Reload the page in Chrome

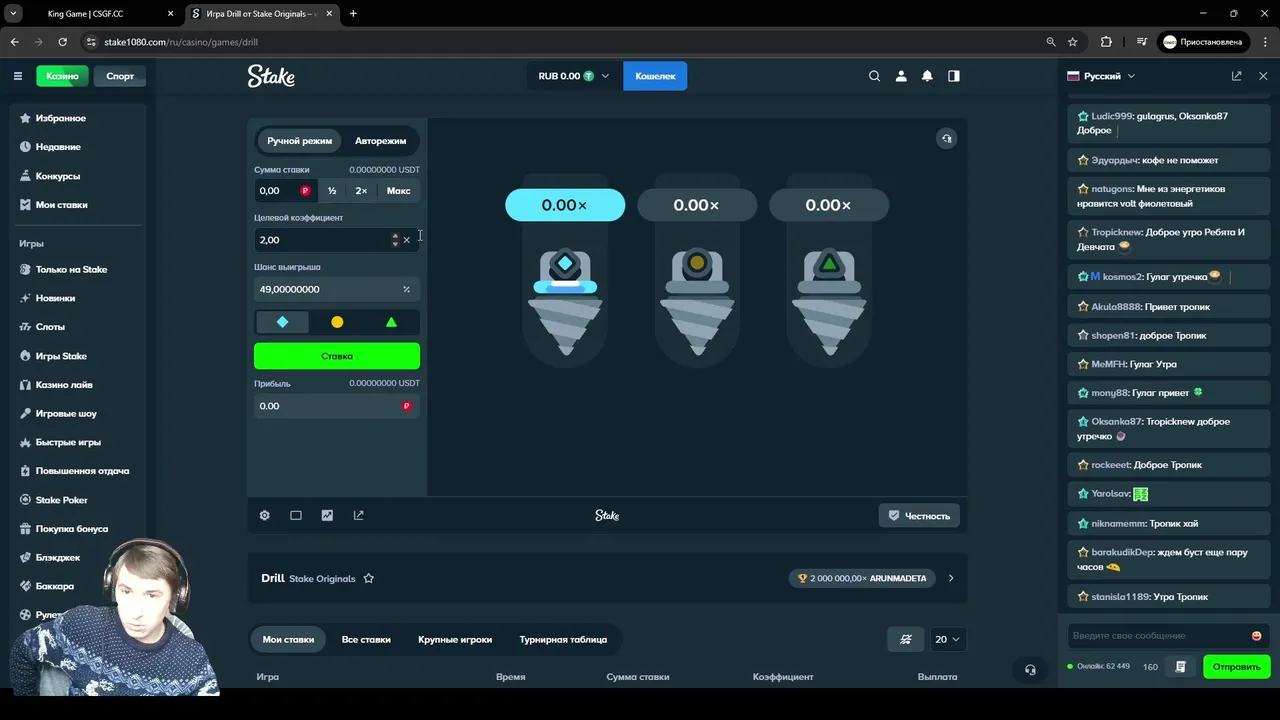pos(62,42)
